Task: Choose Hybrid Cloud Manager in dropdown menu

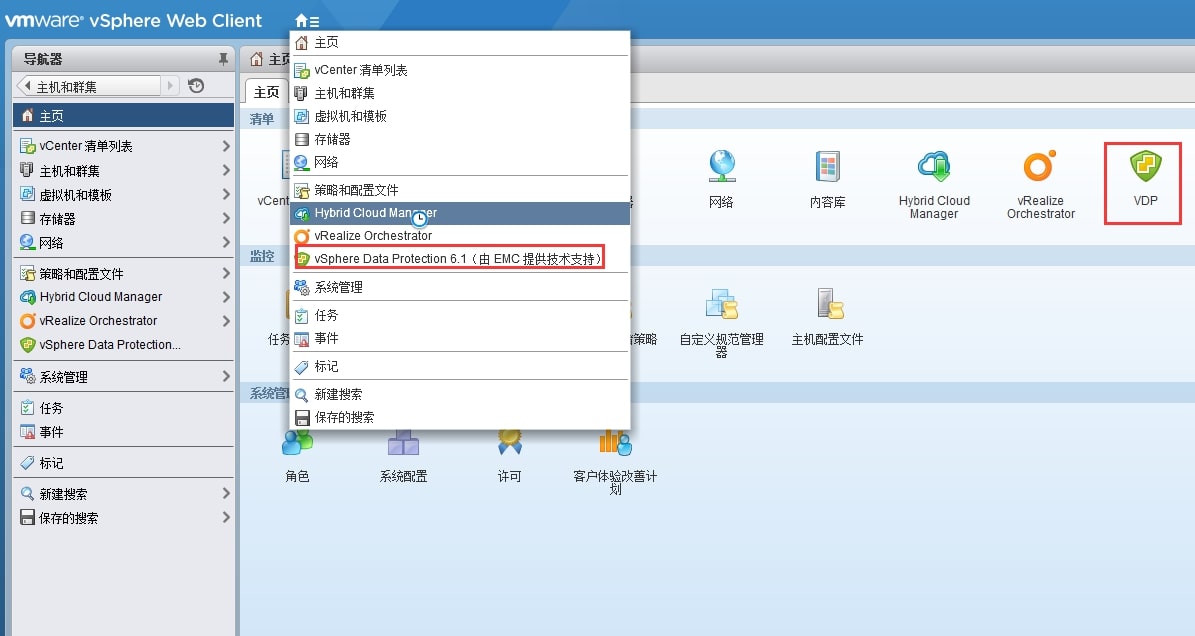Action: pyautogui.click(x=460, y=213)
